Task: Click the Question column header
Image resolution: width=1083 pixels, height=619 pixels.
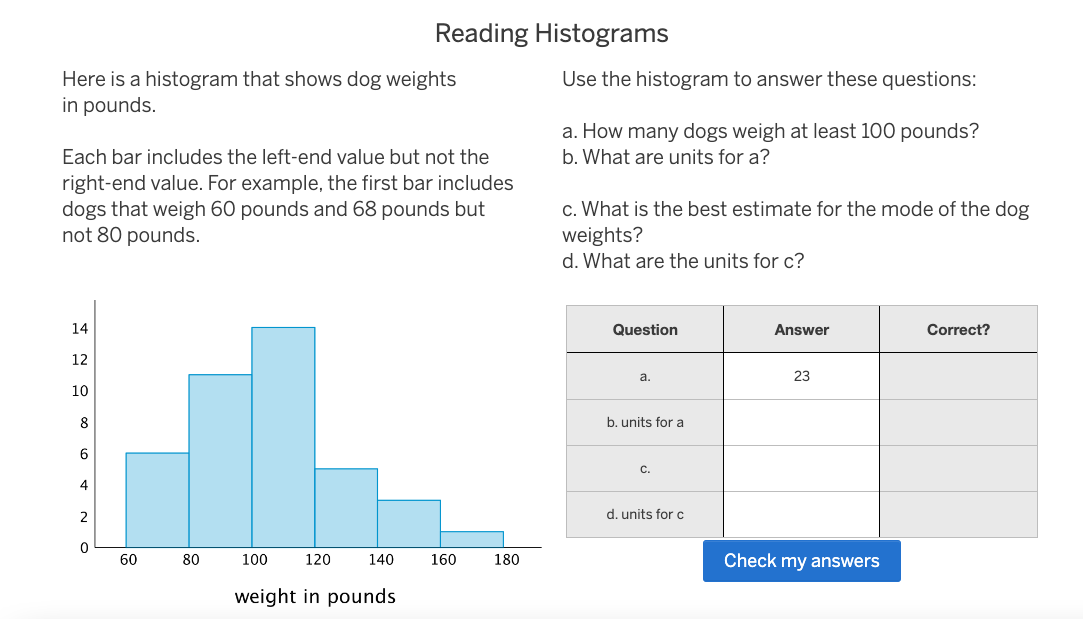Action: coord(644,329)
